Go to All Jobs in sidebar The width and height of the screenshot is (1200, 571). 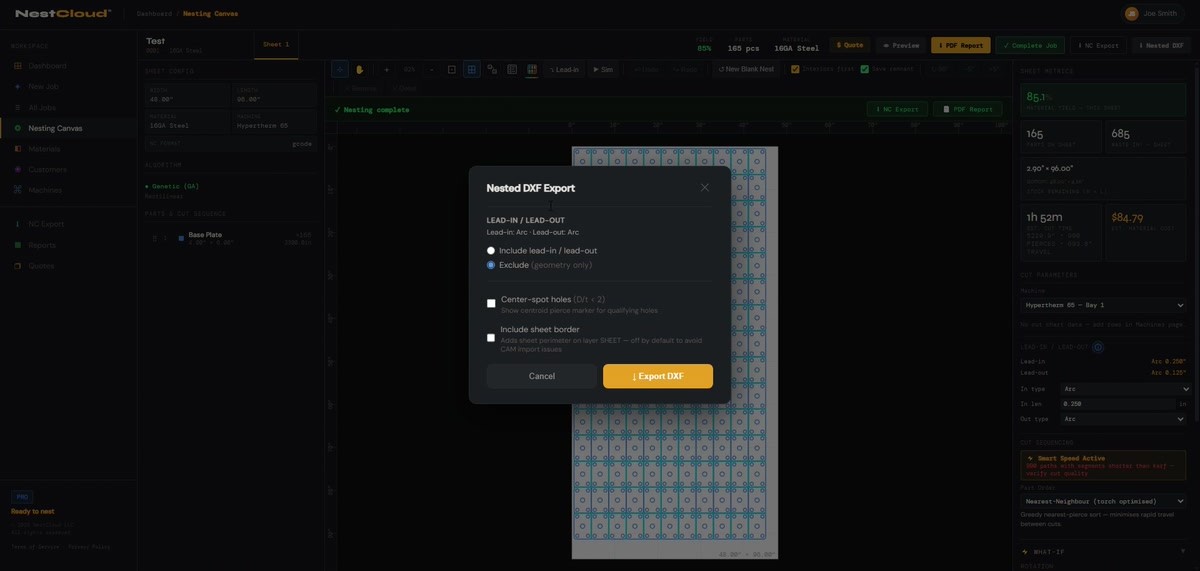point(68,107)
